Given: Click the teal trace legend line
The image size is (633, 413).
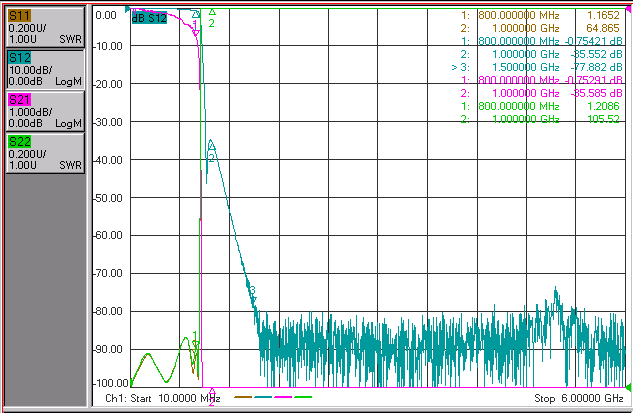Looking at the screenshot, I should pyautogui.click(x=263, y=397).
